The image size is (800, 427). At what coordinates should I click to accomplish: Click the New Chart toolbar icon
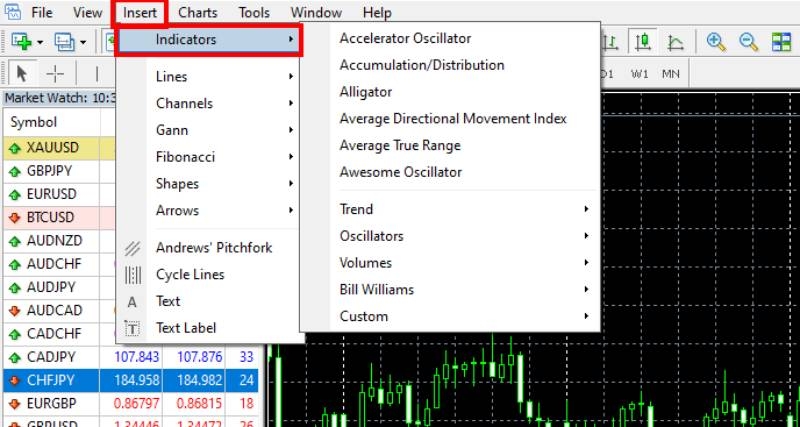click(x=21, y=42)
